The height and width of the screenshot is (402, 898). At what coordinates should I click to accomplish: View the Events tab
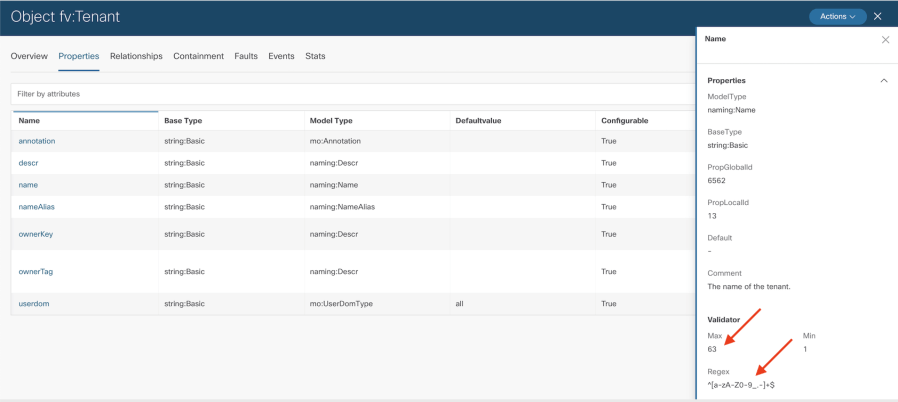point(281,56)
